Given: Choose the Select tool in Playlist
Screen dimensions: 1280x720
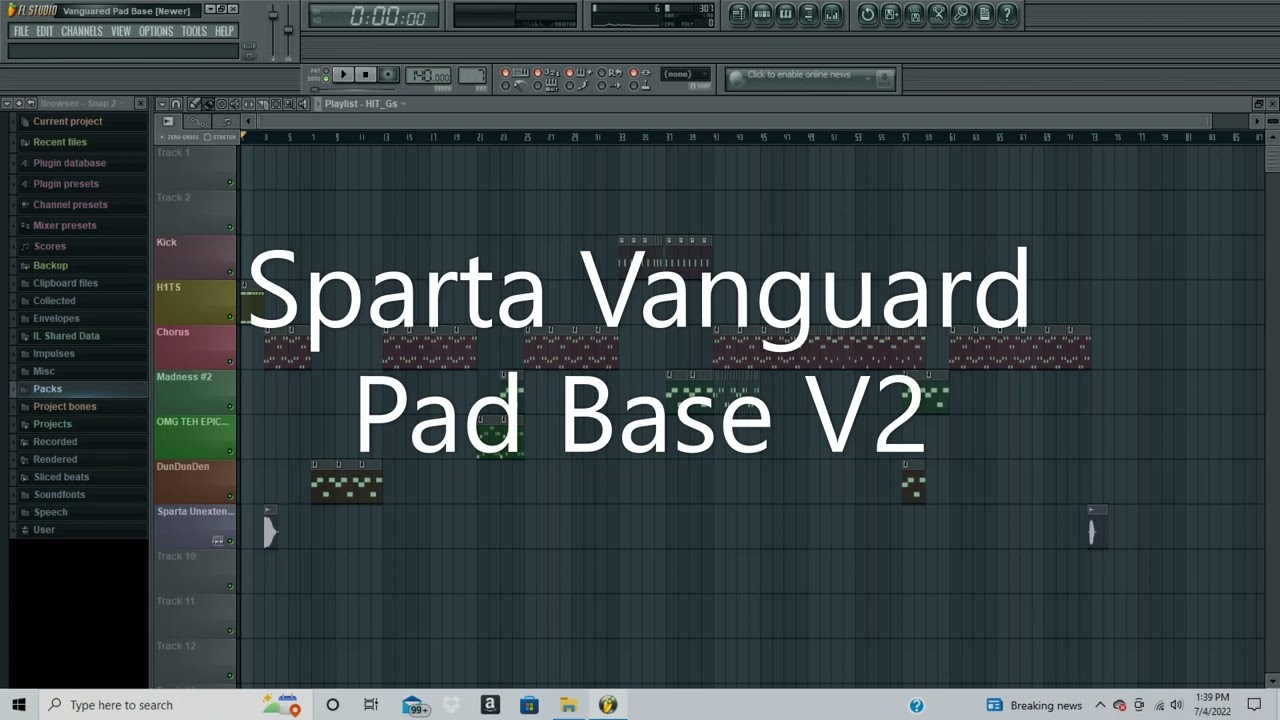Looking at the screenshot, I should [x=276, y=104].
